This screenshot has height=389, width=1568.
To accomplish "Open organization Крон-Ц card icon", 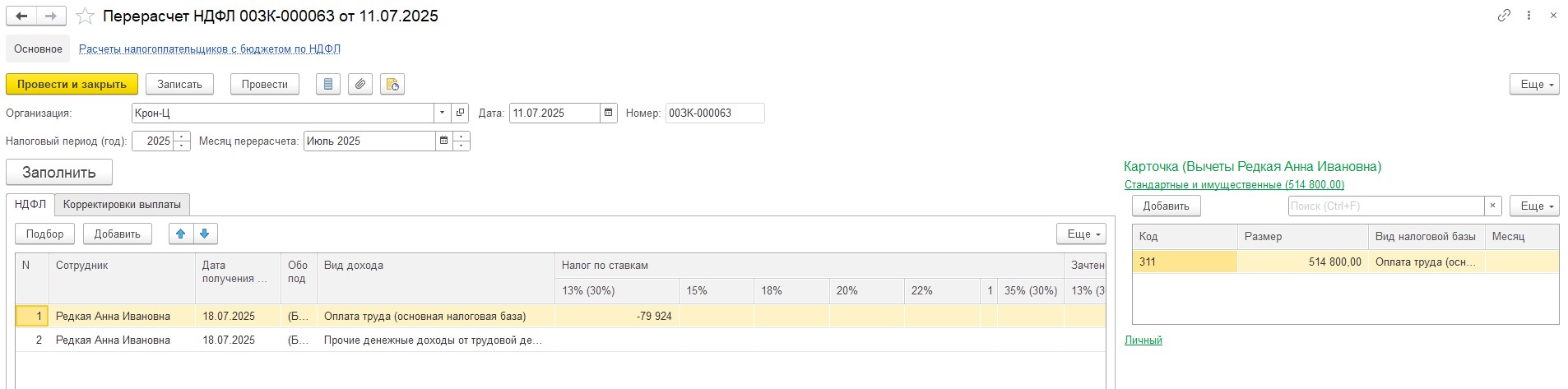I will click(461, 113).
